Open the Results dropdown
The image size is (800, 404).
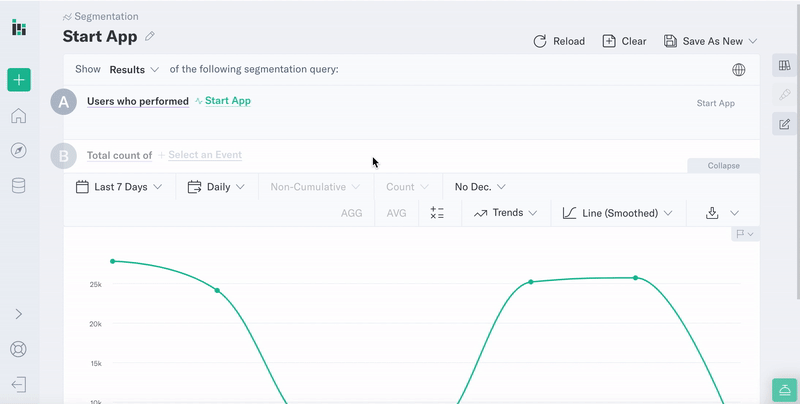[134, 69]
